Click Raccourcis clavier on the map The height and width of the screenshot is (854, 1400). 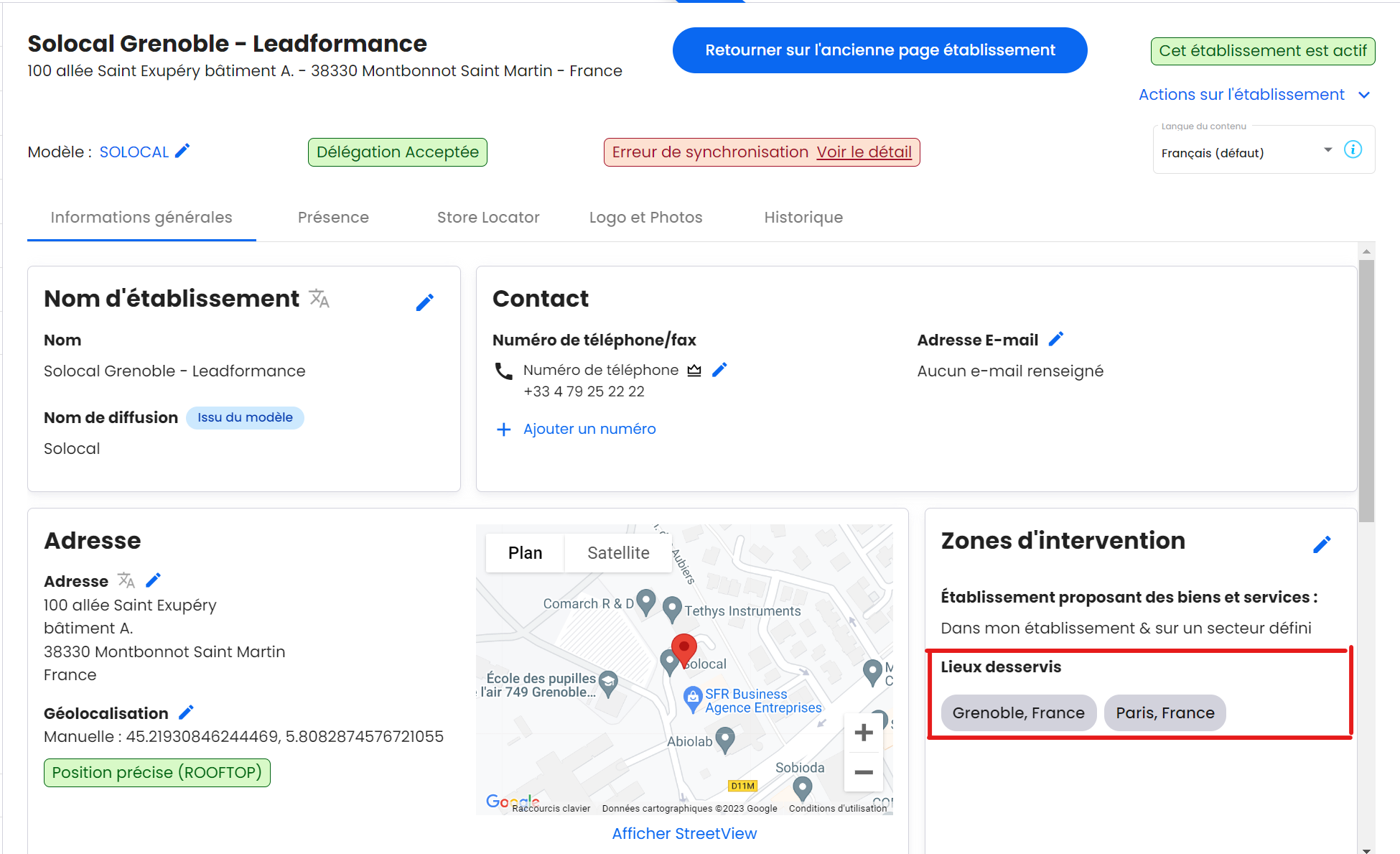(551, 809)
